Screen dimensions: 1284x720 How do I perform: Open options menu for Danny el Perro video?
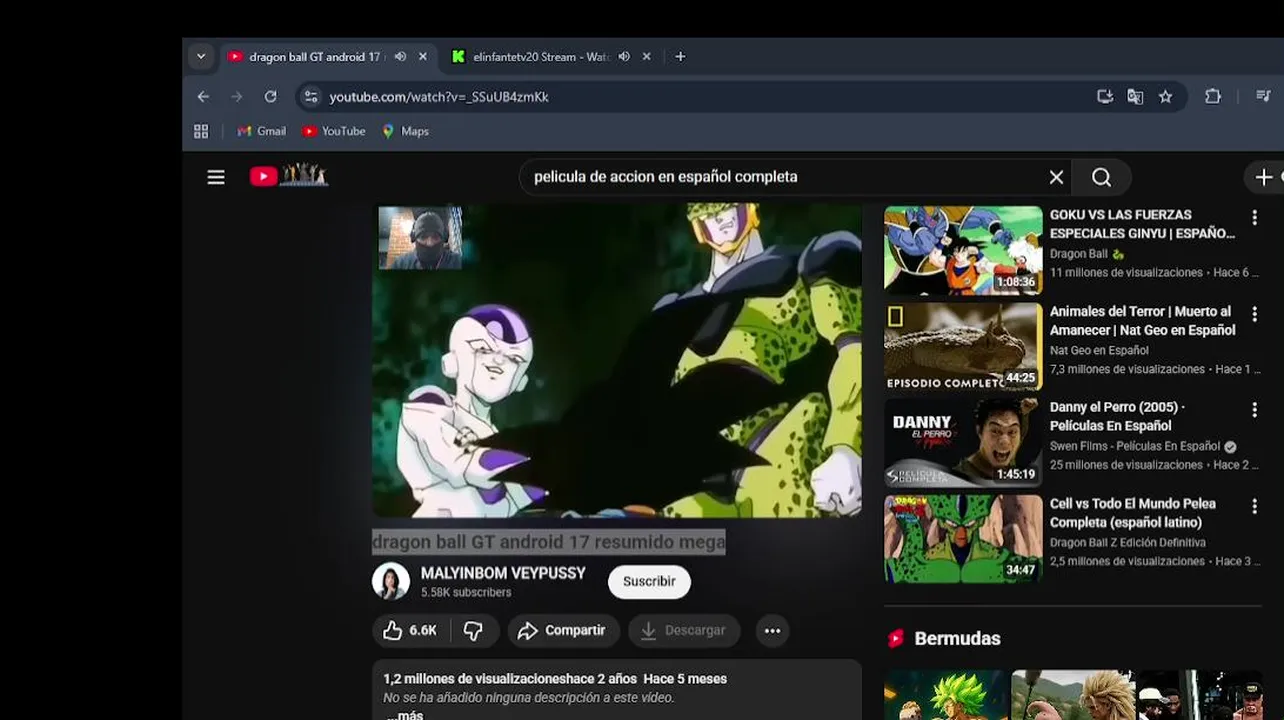pos(1254,410)
